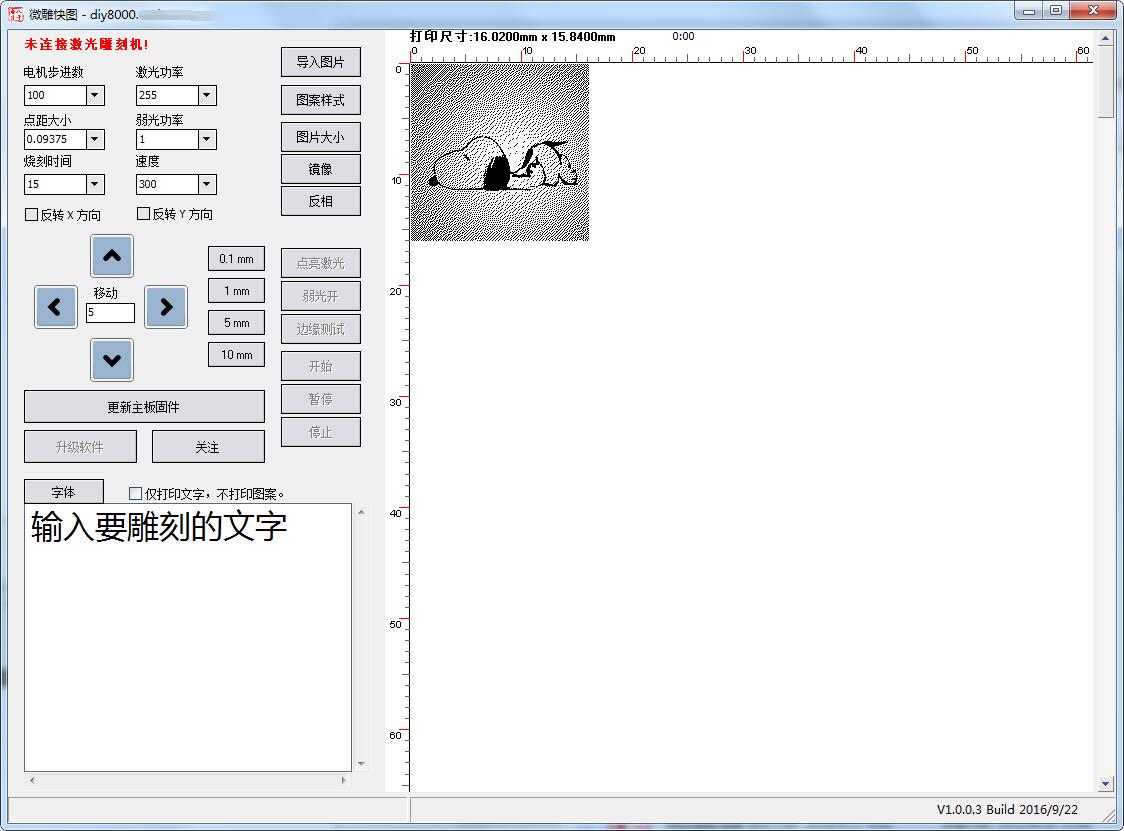This screenshot has height=831, width=1124.
Task: Open the 速度 dropdown
Action: [206, 184]
